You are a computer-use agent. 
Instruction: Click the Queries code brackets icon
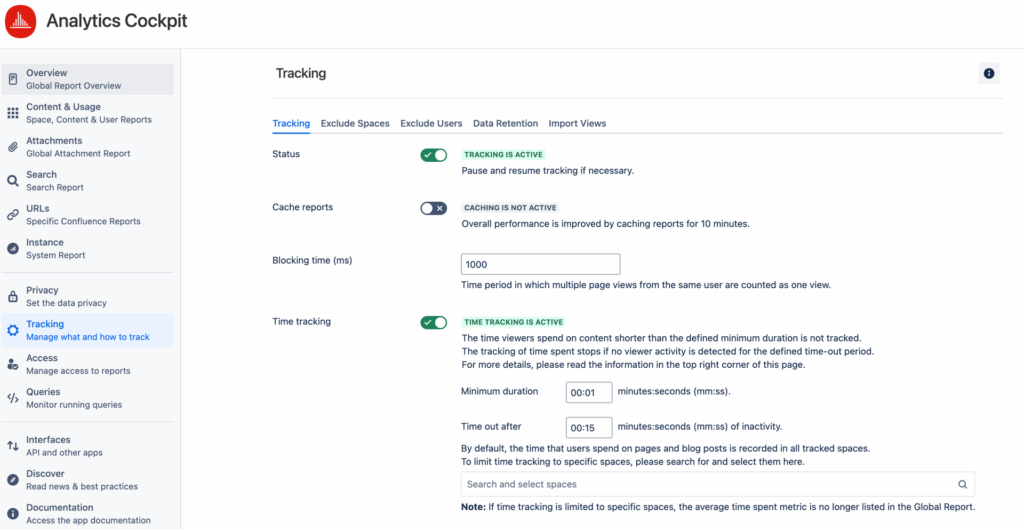point(12,398)
